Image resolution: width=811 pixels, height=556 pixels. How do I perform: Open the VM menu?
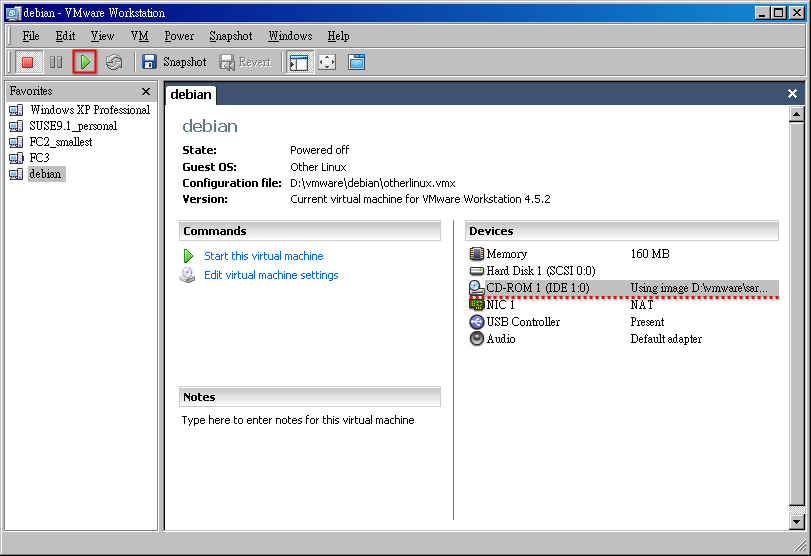tap(139, 36)
